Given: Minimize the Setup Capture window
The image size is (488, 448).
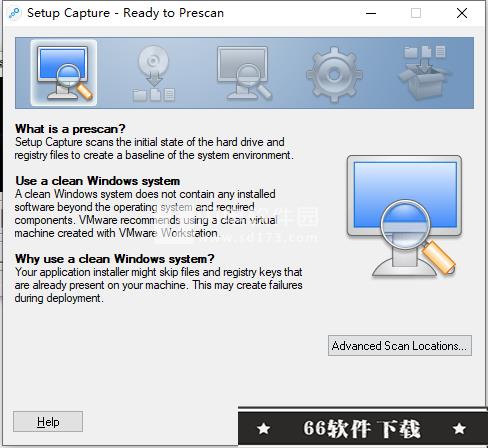Looking at the screenshot, I should pyautogui.click(x=371, y=13).
